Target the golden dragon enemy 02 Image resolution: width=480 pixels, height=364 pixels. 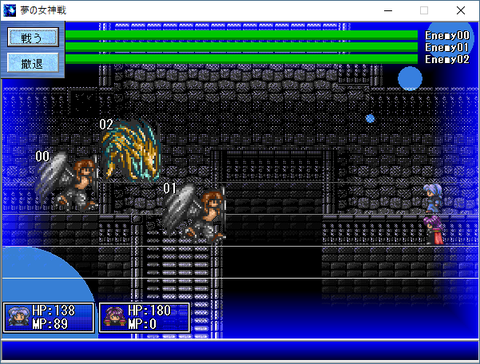click(131, 149)
